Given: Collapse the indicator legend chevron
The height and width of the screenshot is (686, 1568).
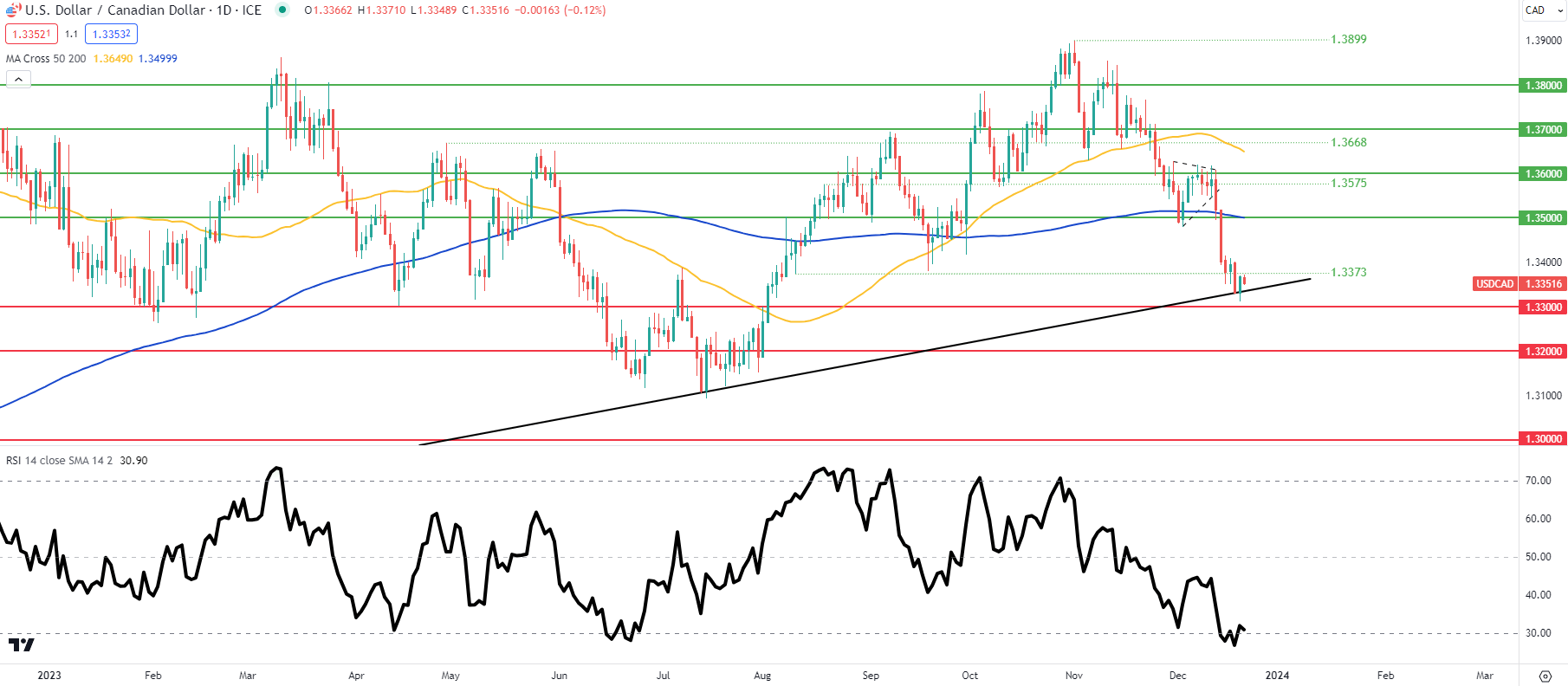Looking at the screenshot, I should tap(18, 80).
